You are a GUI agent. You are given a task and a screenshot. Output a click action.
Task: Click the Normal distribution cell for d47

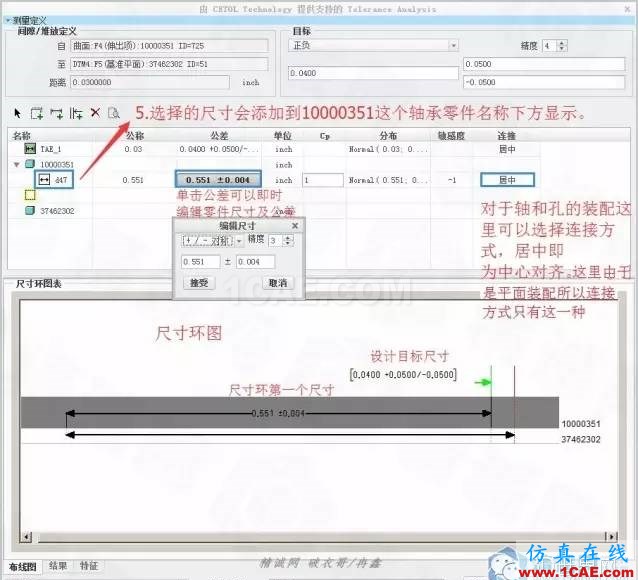point(388,180)
